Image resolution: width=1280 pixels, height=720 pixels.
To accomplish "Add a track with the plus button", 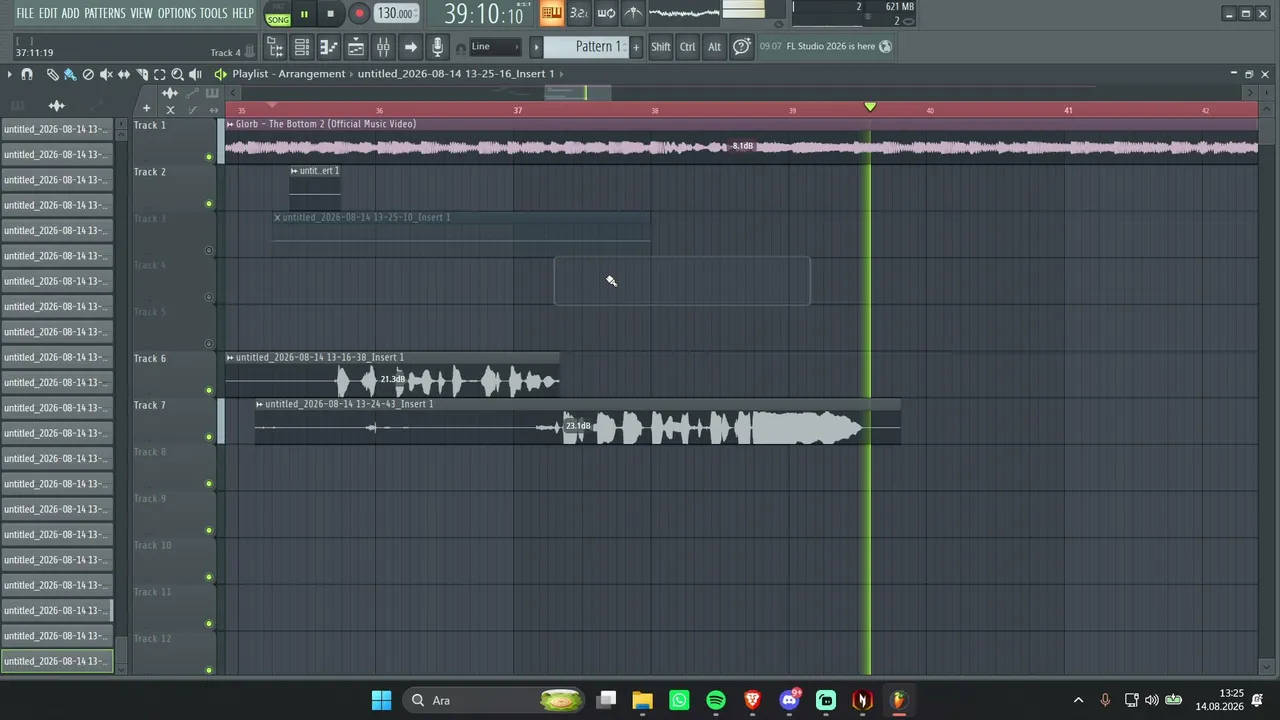I will click(x=146, y=108).
